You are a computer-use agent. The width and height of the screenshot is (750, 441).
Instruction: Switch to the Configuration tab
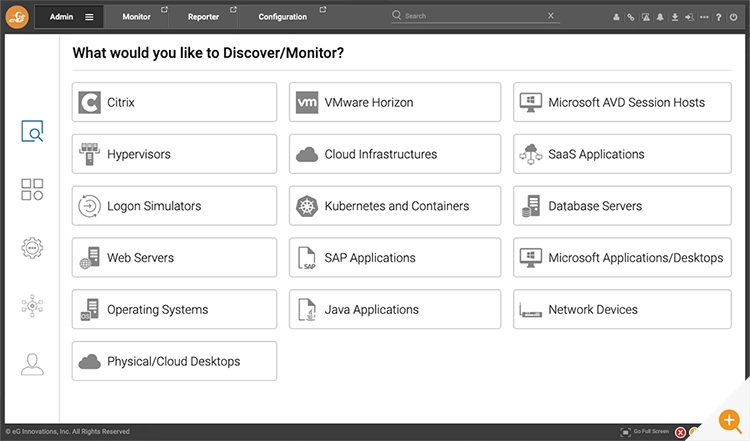[283, 17]
